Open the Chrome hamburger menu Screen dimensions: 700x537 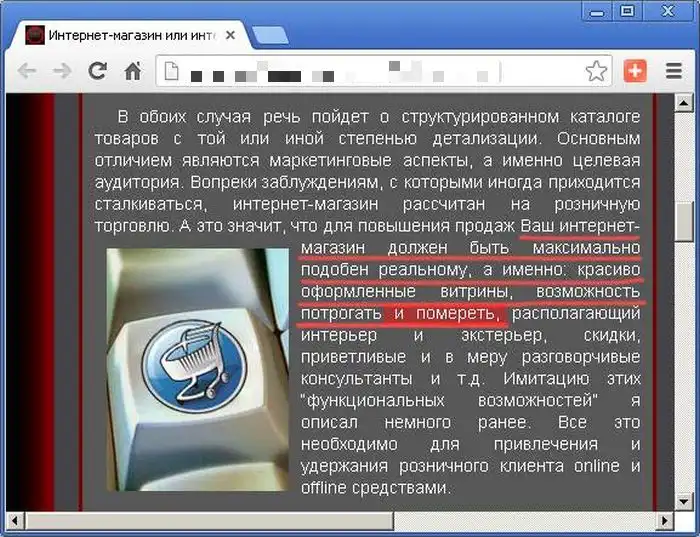tap(674, 71)
